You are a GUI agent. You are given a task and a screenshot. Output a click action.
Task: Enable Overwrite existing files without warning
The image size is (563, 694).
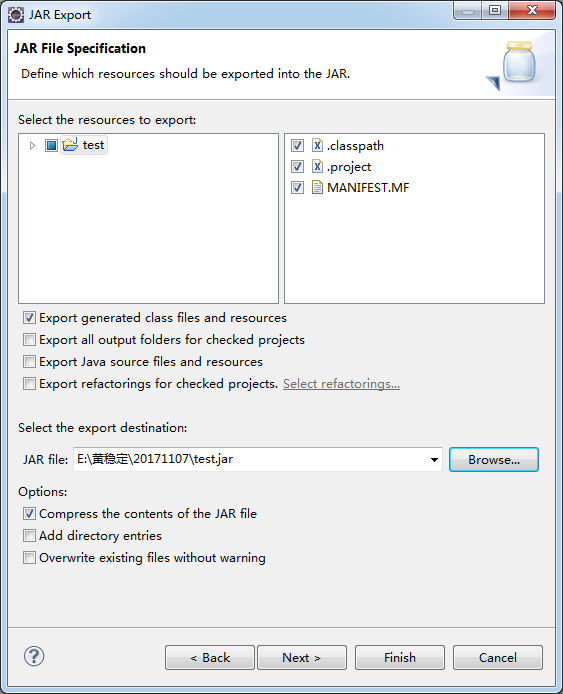pos(29,557)
